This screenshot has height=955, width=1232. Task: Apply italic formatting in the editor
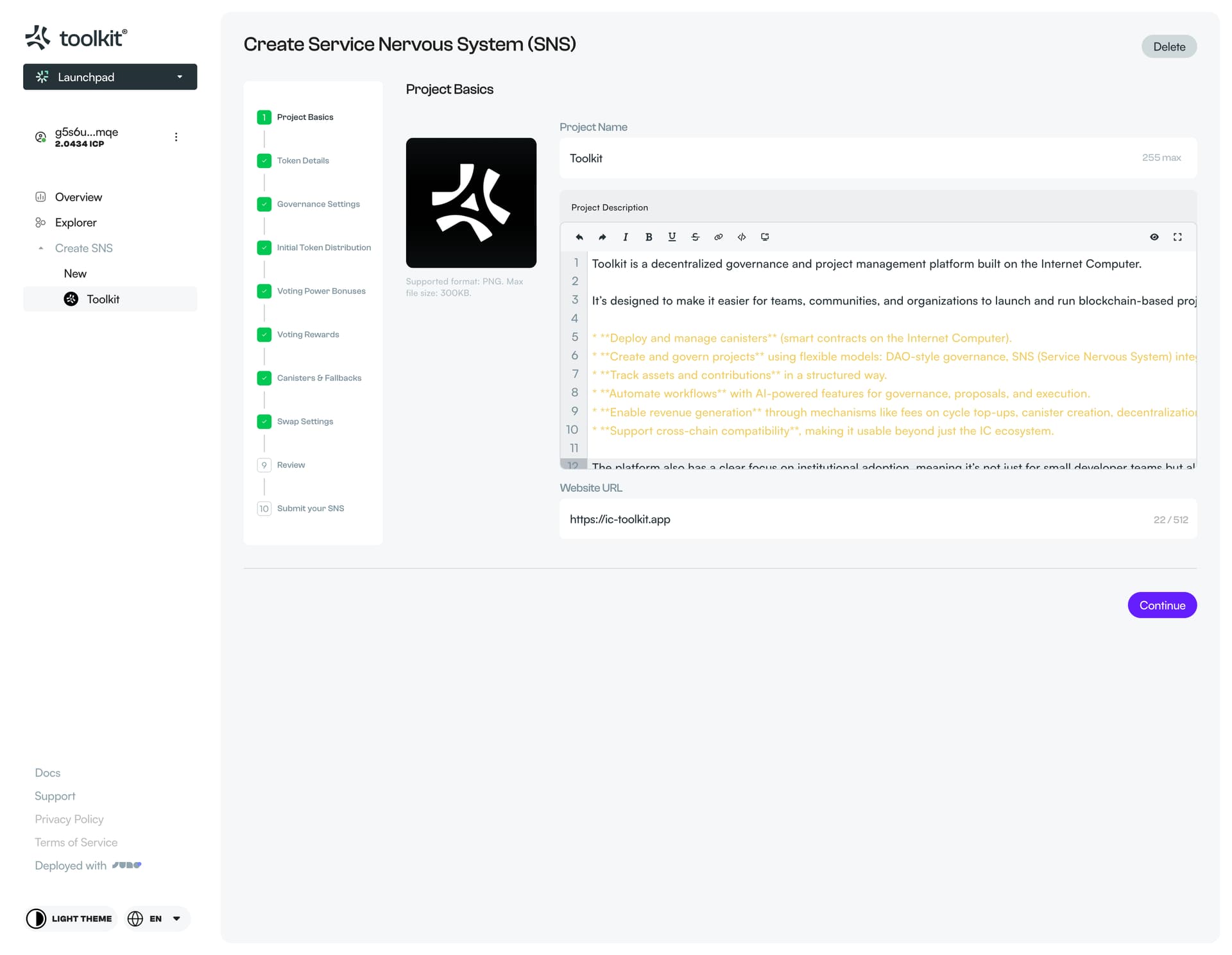[626, 237]
